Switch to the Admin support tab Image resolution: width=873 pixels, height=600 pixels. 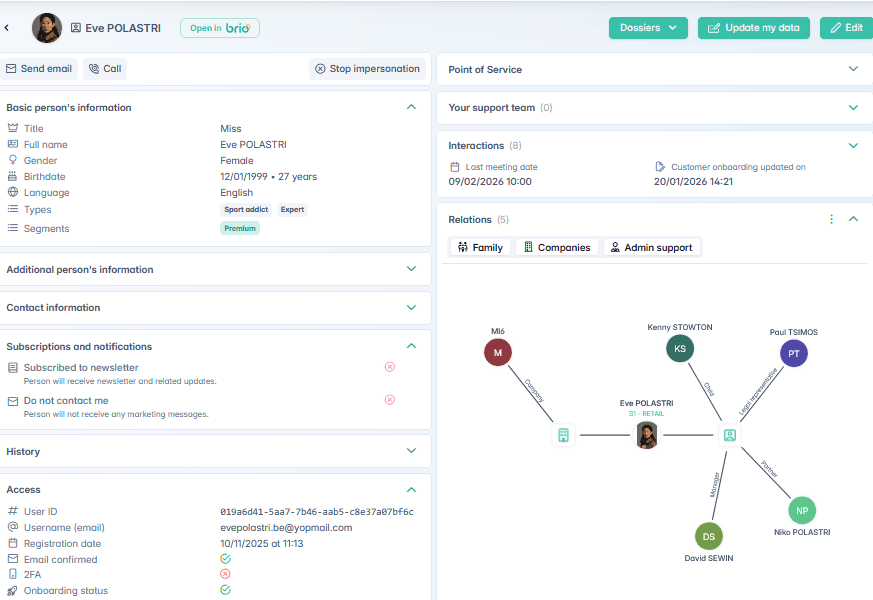[x=651, y=247]
